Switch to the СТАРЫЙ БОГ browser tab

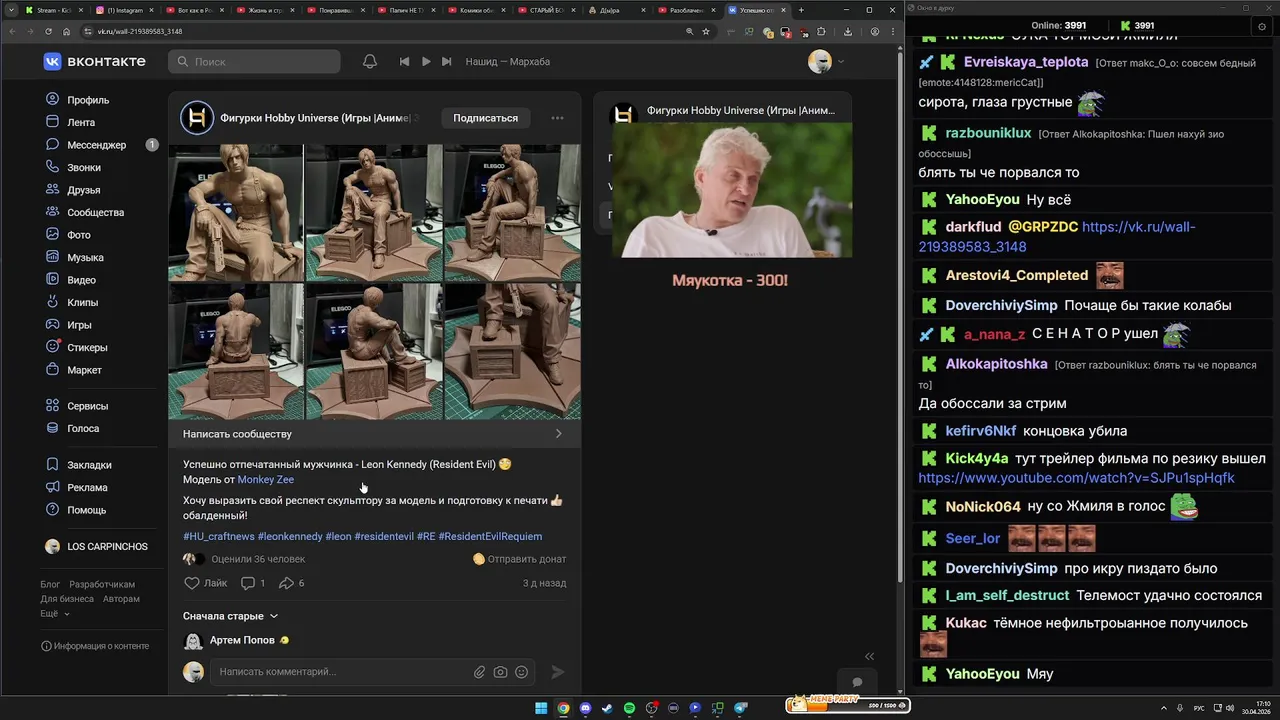coord(548,10)
